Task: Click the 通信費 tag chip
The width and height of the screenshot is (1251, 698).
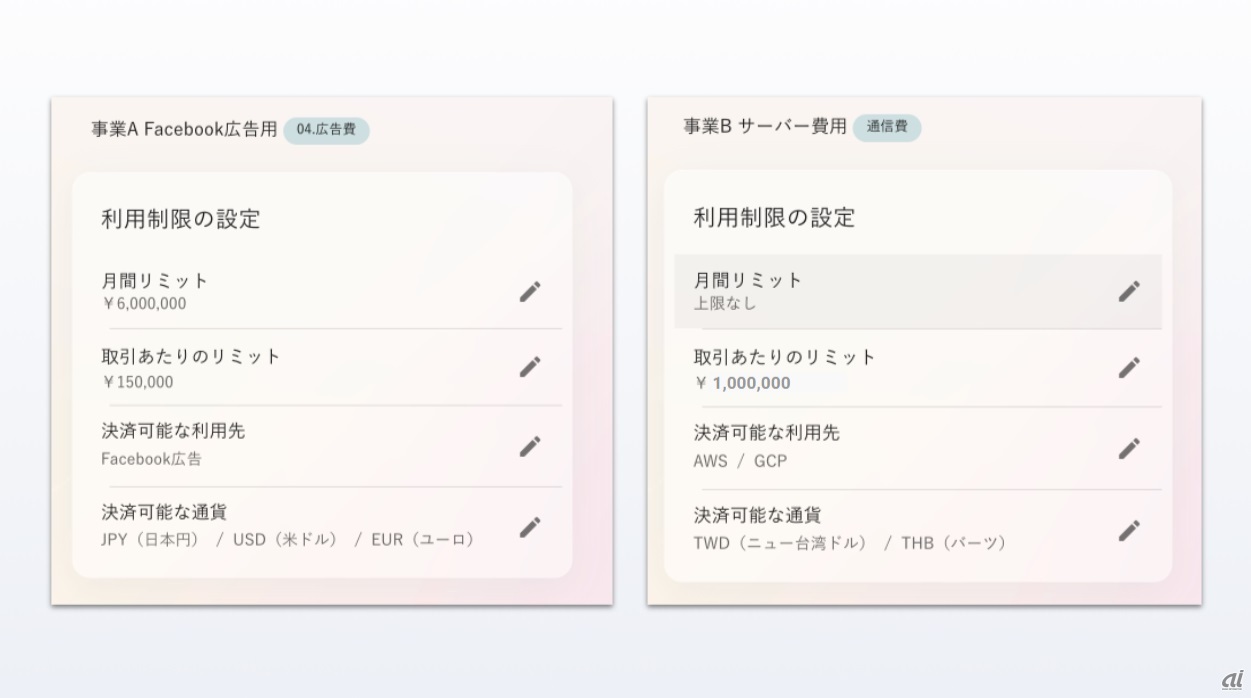Action: [x=887, y=127]
